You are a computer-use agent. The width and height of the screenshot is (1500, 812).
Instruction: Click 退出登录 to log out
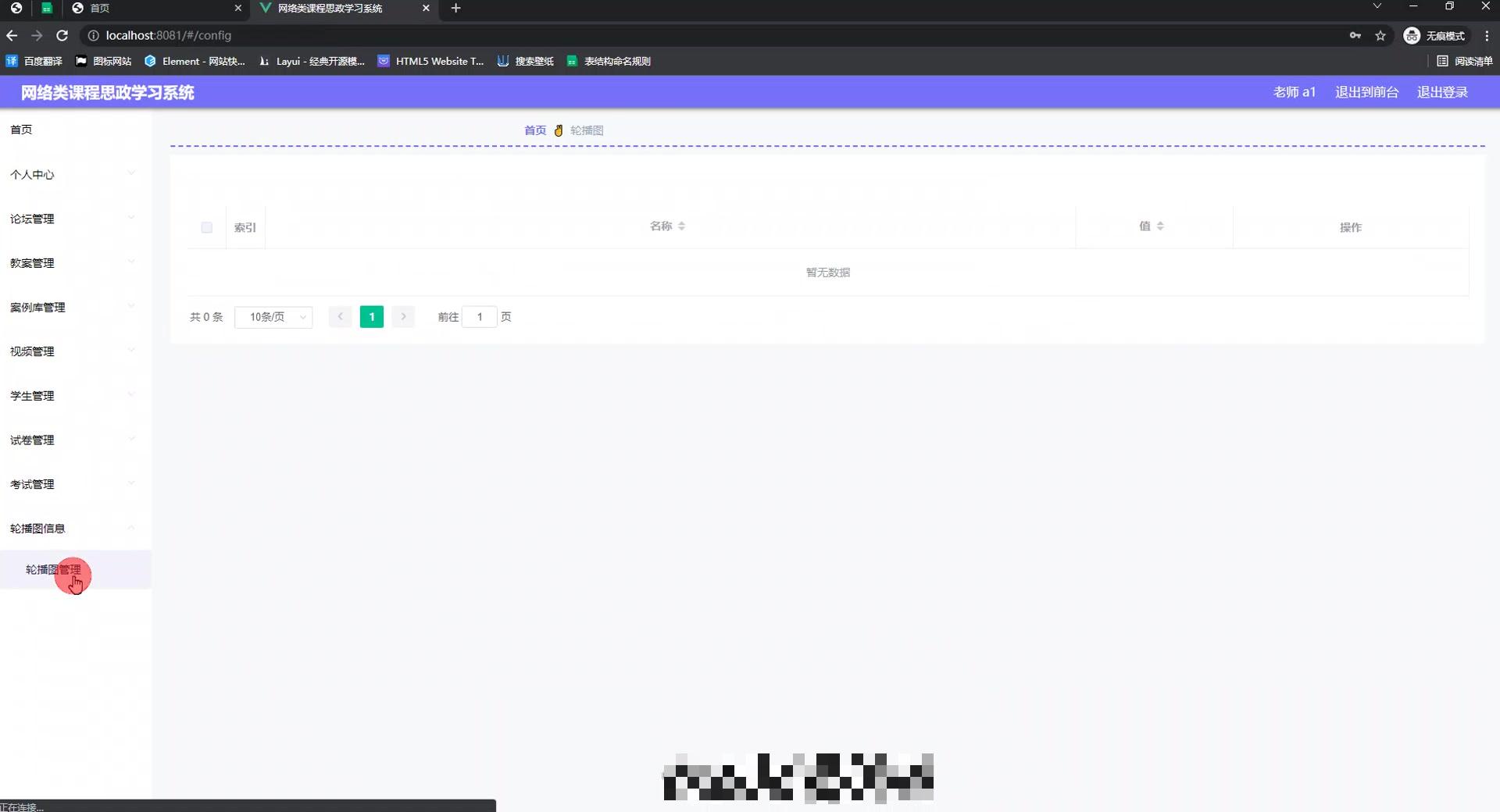(x=1442, y=92)
